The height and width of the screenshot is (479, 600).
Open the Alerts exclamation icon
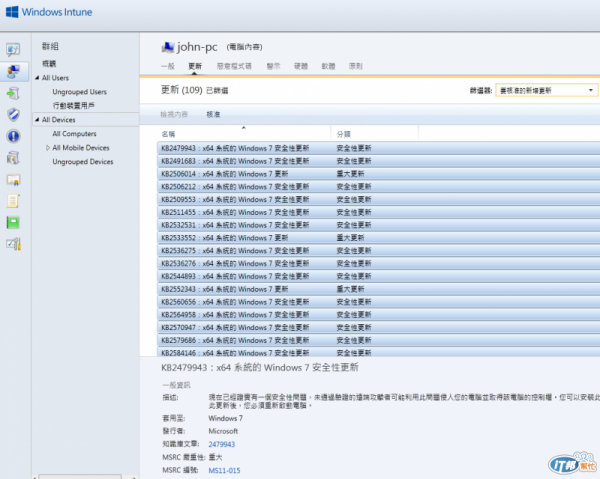click(13, 136)
